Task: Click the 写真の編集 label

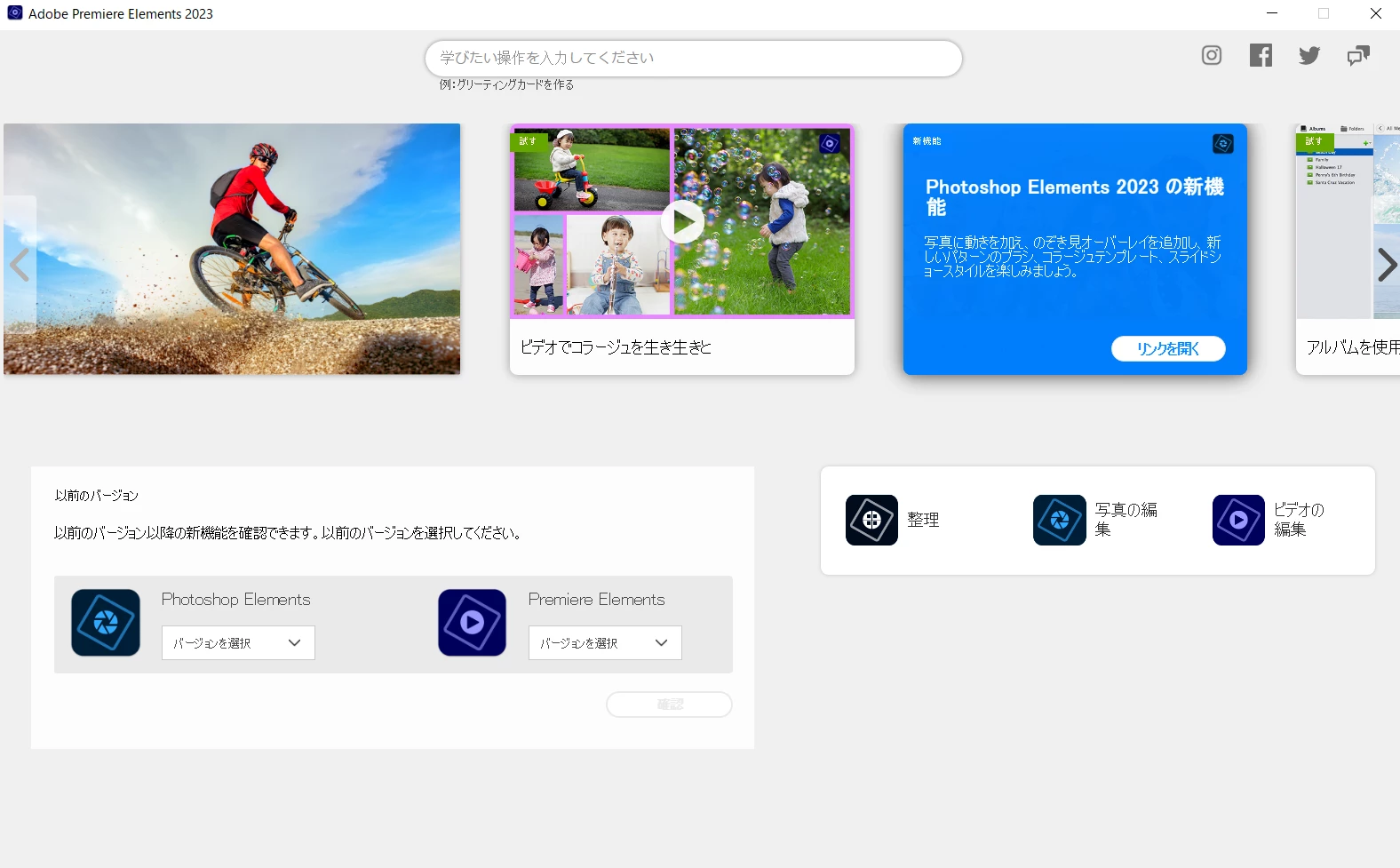Action: [x=1126, y=520]
